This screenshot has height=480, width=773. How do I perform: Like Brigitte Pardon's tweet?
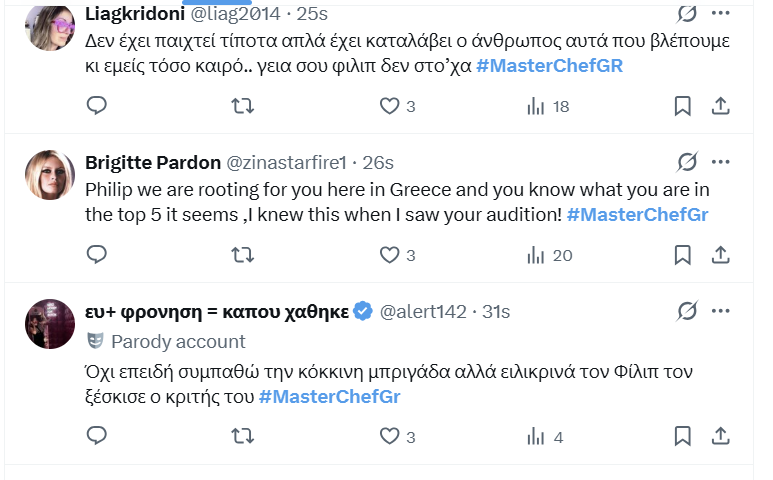pos(390,255)
